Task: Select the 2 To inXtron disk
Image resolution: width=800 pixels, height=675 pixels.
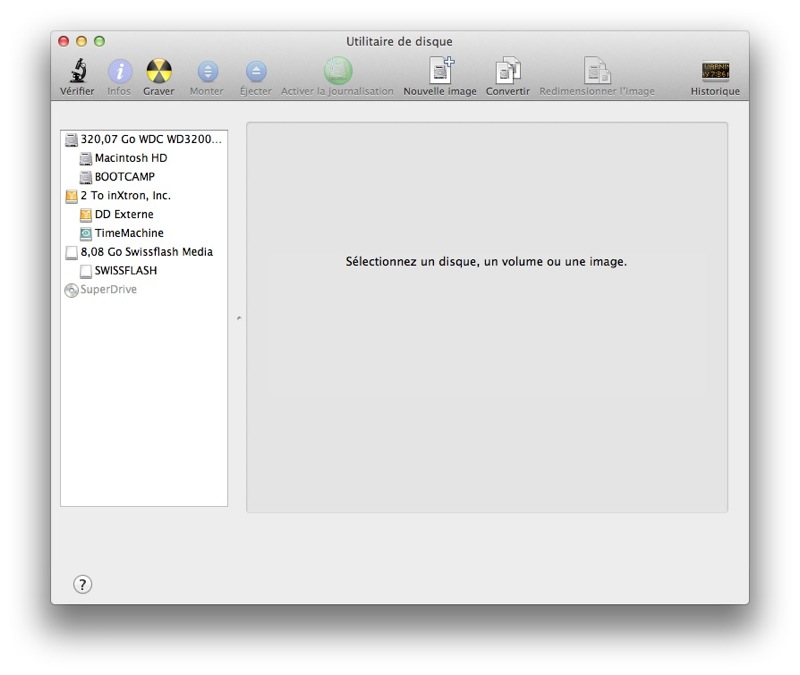Action: tap(125, 196)
